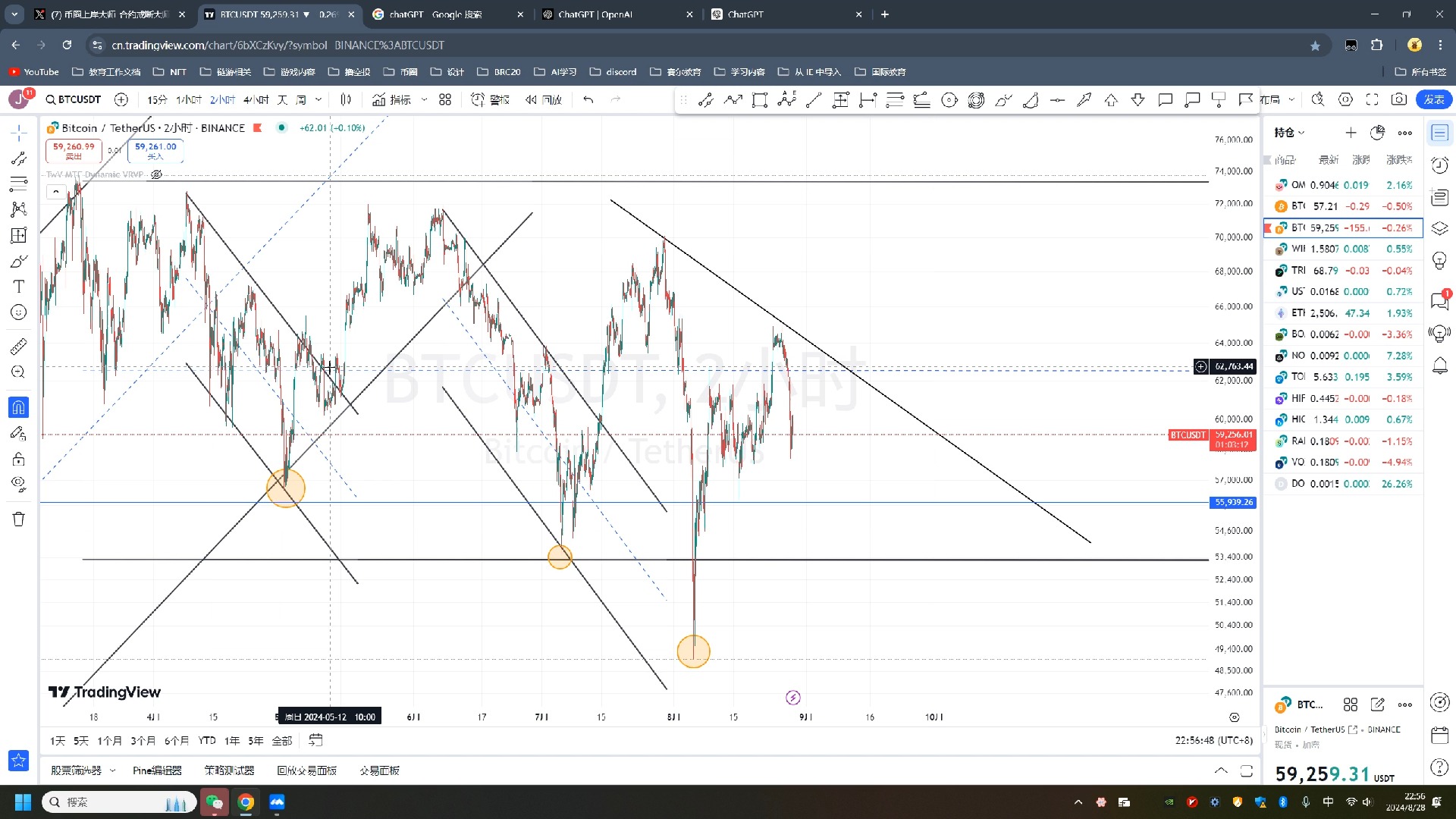The height and width of the screenshot is (819, 1456).
Task: Switch to the 15分 timeframe
Action: pos(157,99)
